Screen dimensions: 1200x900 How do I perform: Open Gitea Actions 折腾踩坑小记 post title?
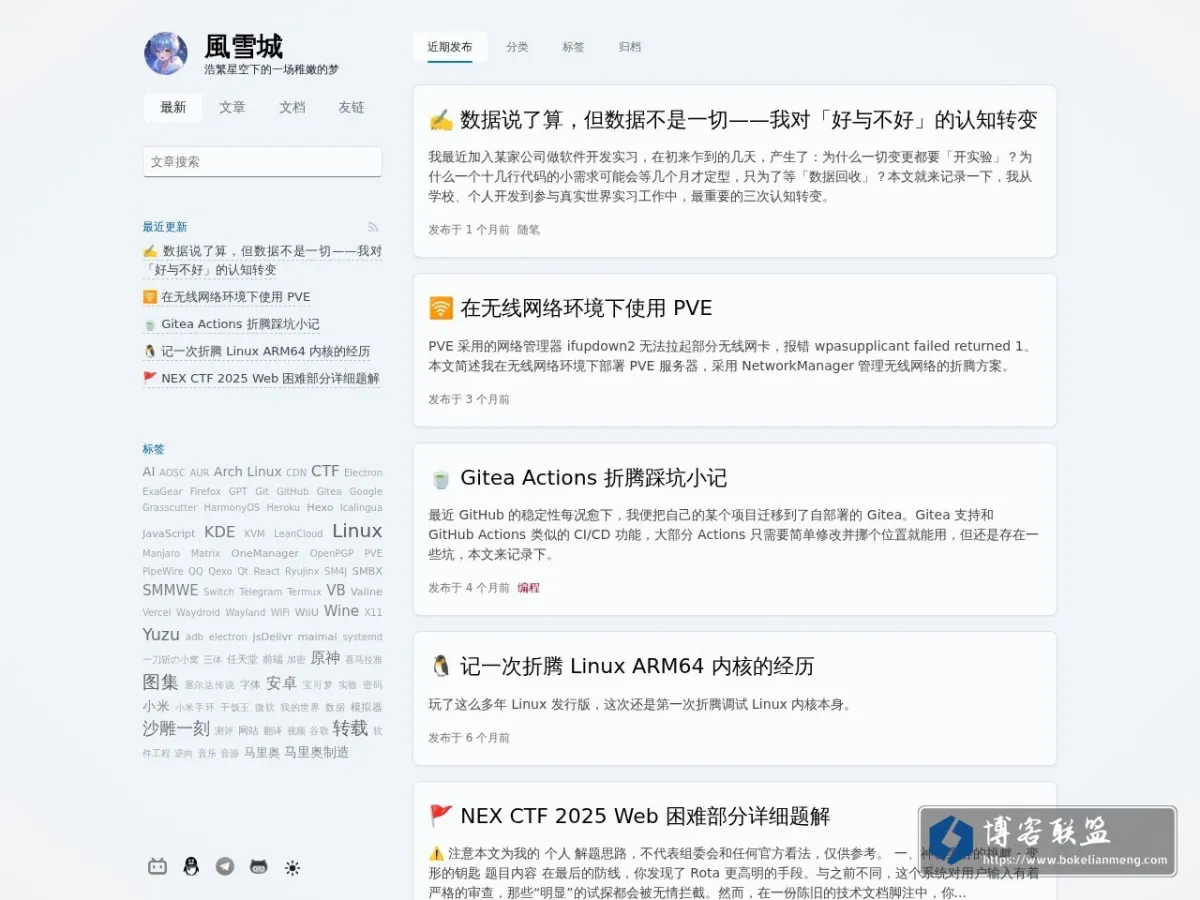coord(593,478)
